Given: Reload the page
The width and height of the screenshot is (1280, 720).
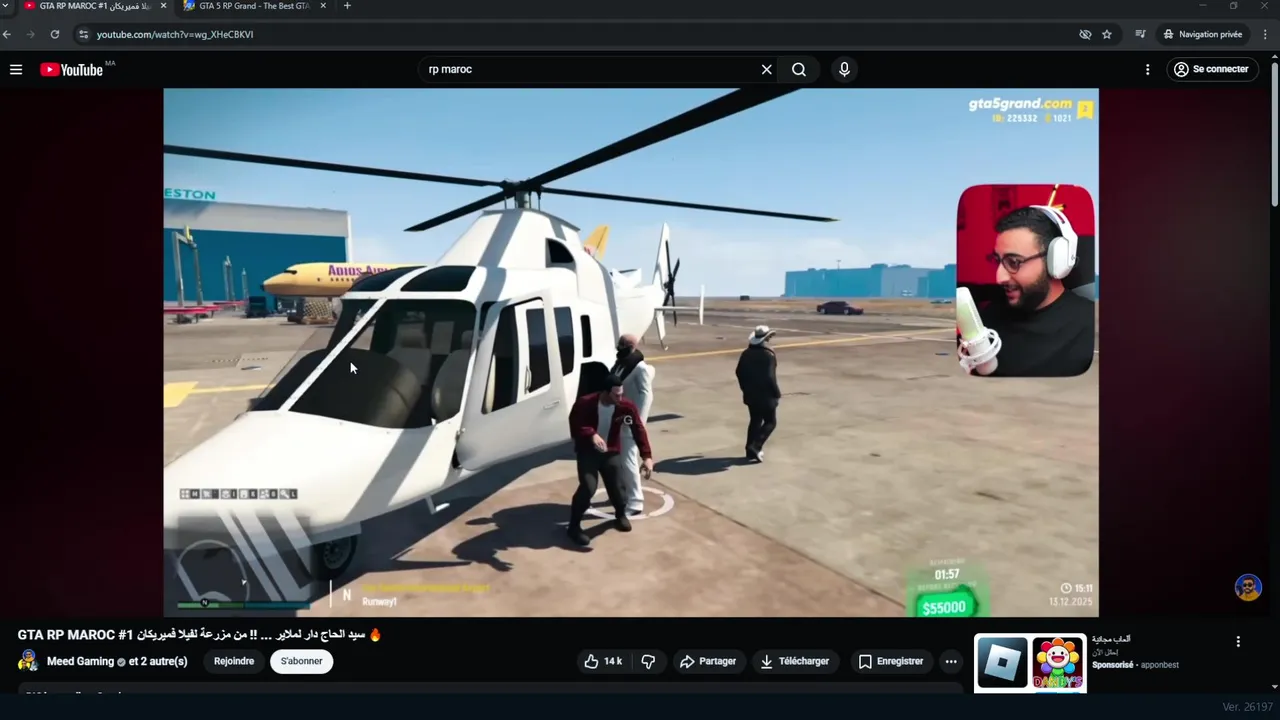Looking at the screenshot, I should click(55, 34).
